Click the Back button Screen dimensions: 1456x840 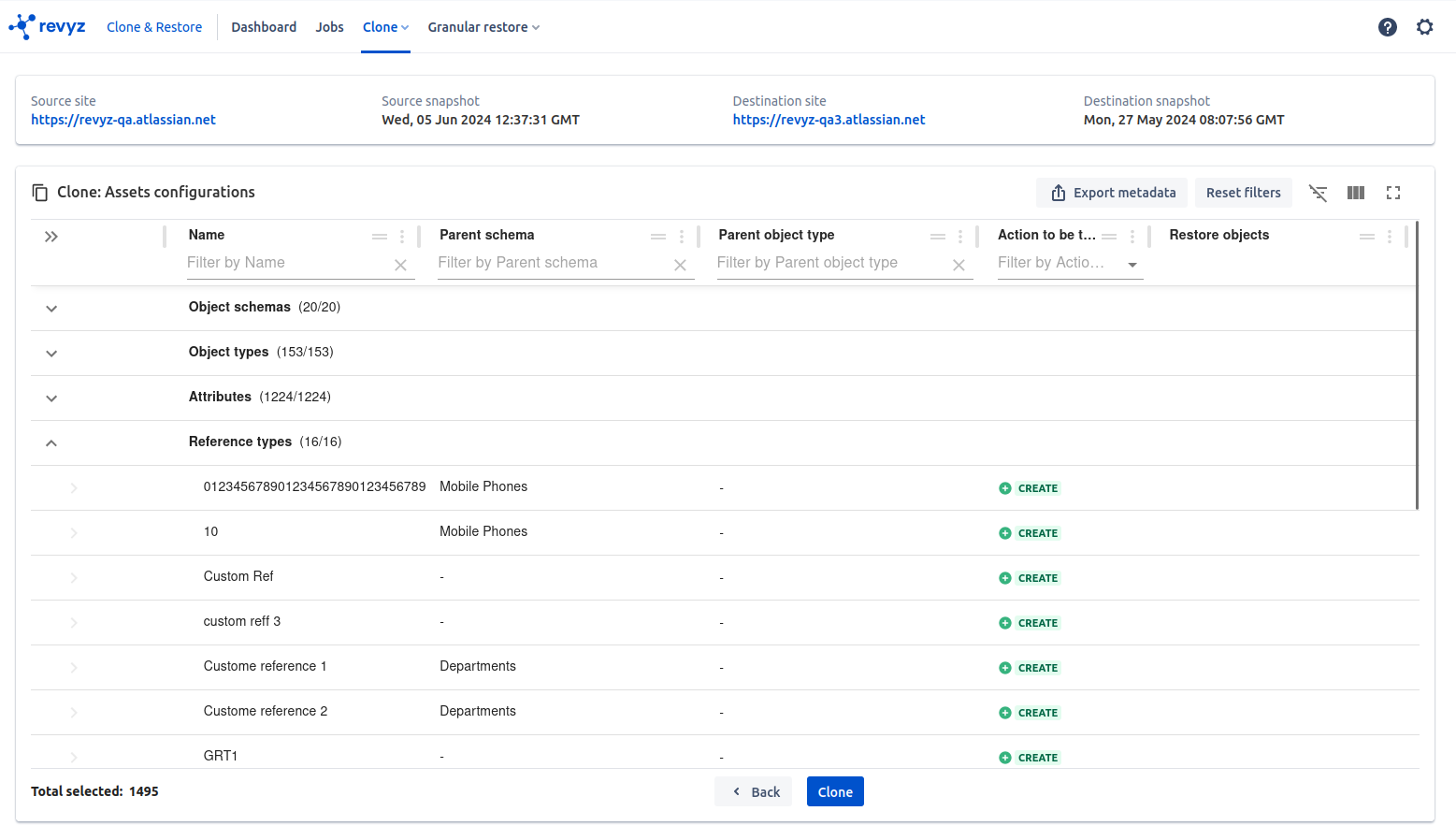pos(754,791)
